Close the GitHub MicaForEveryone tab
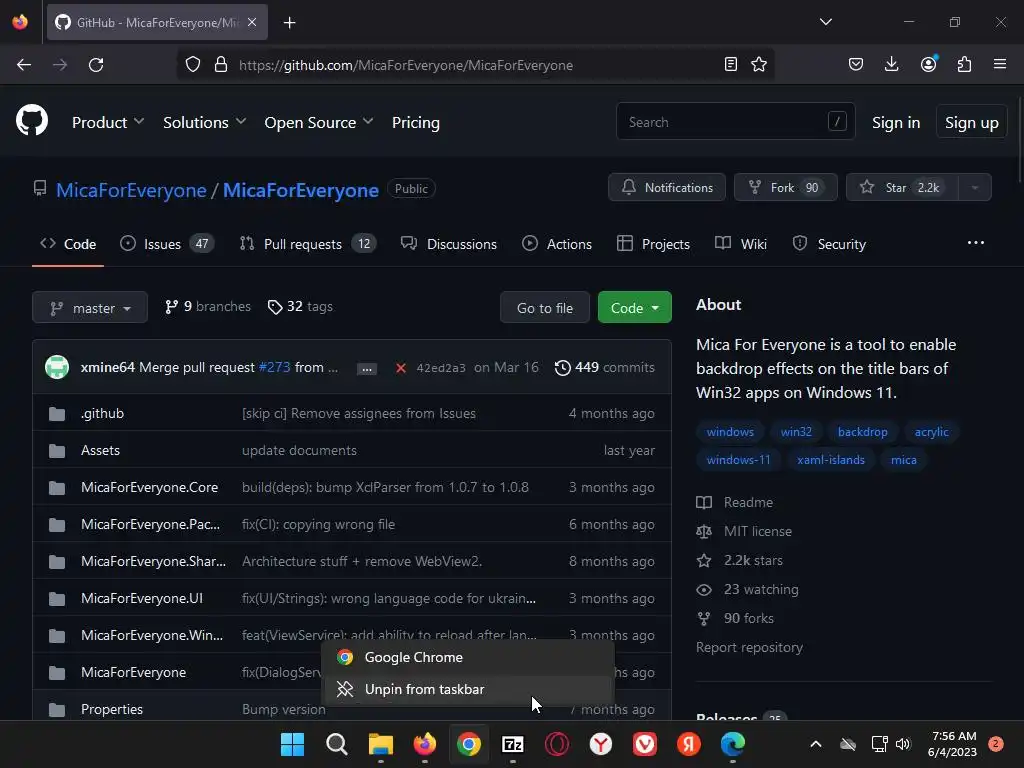Image resolution: width=1024 pixels, height=768 pixels. coord(252,22)
